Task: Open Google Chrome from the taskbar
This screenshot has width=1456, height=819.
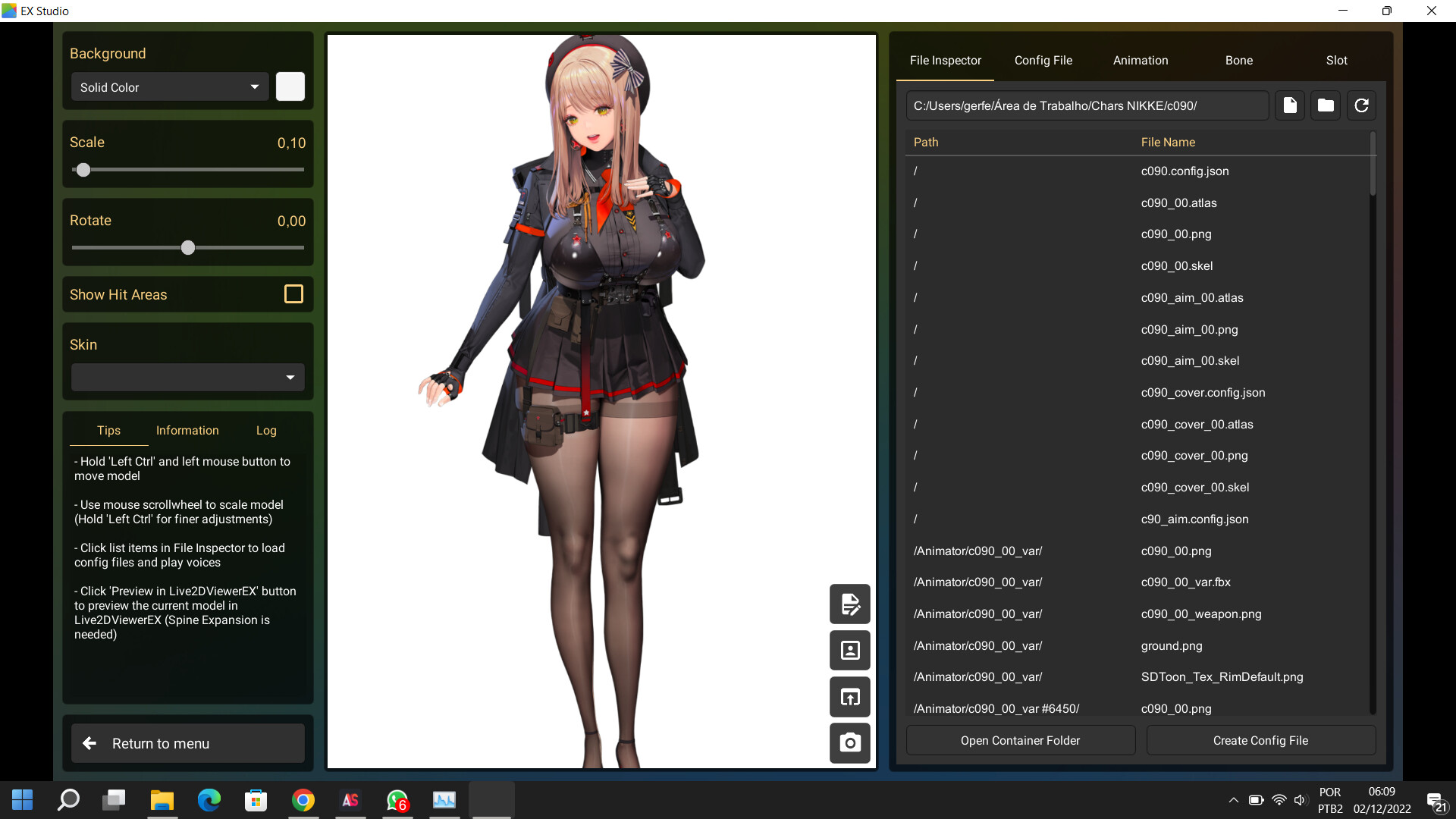Action: 303,799
